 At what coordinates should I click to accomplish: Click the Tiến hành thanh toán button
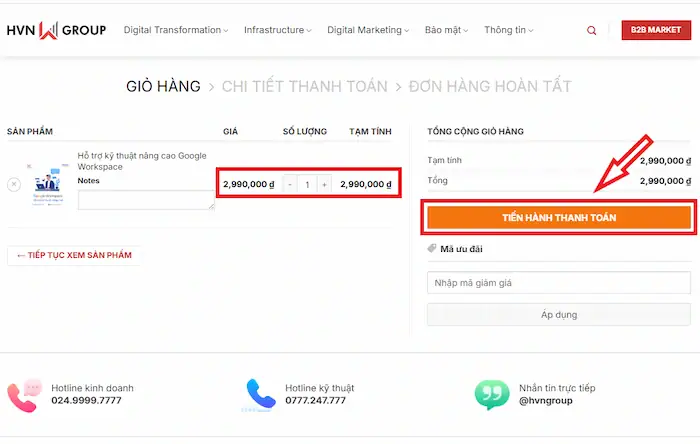[x=559, y=217]
